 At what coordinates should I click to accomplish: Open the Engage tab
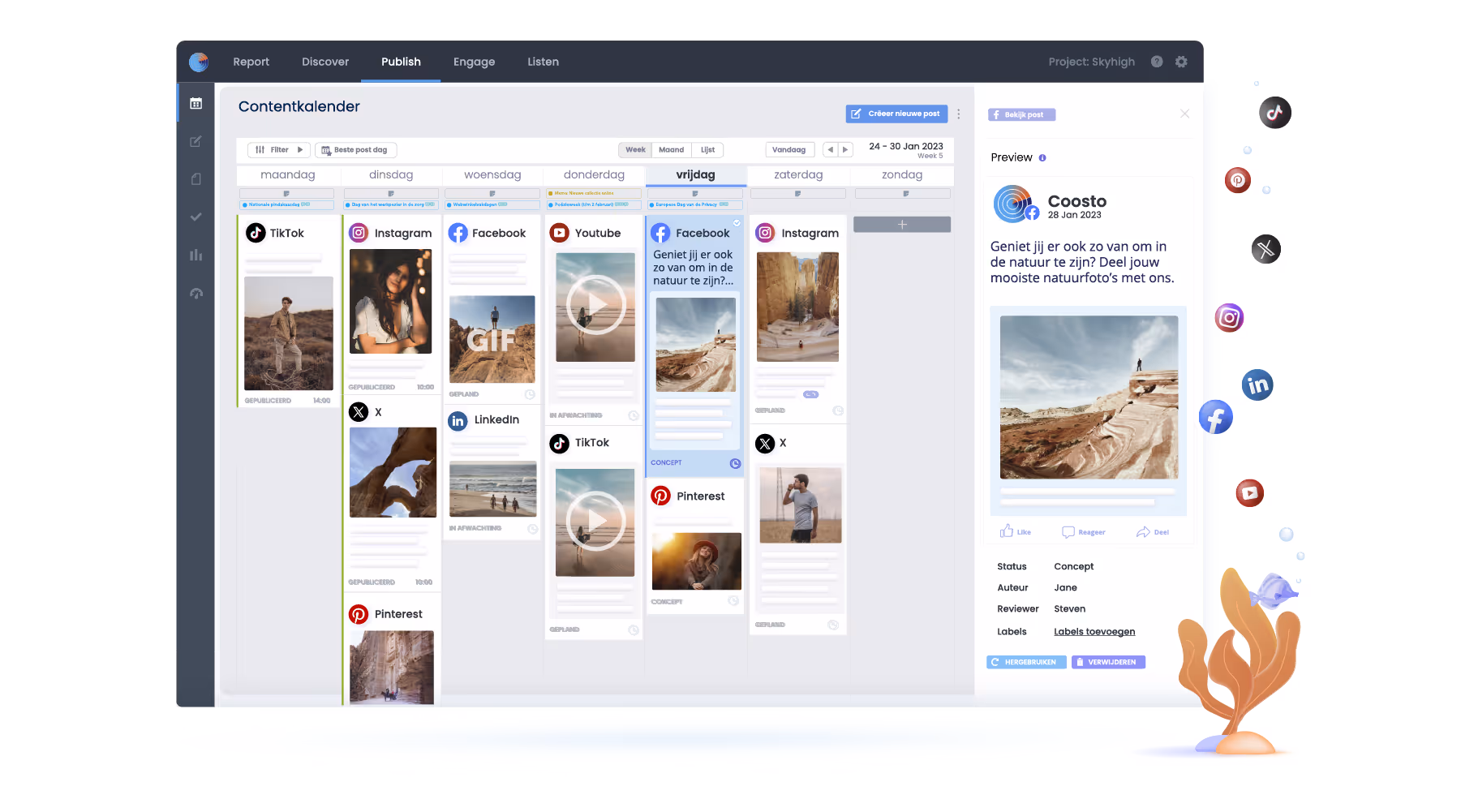[x=474, y=62]
